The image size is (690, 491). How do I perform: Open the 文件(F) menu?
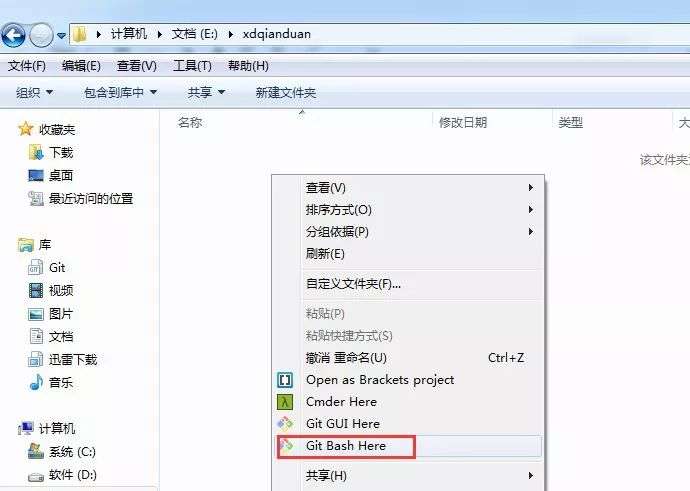27,66
